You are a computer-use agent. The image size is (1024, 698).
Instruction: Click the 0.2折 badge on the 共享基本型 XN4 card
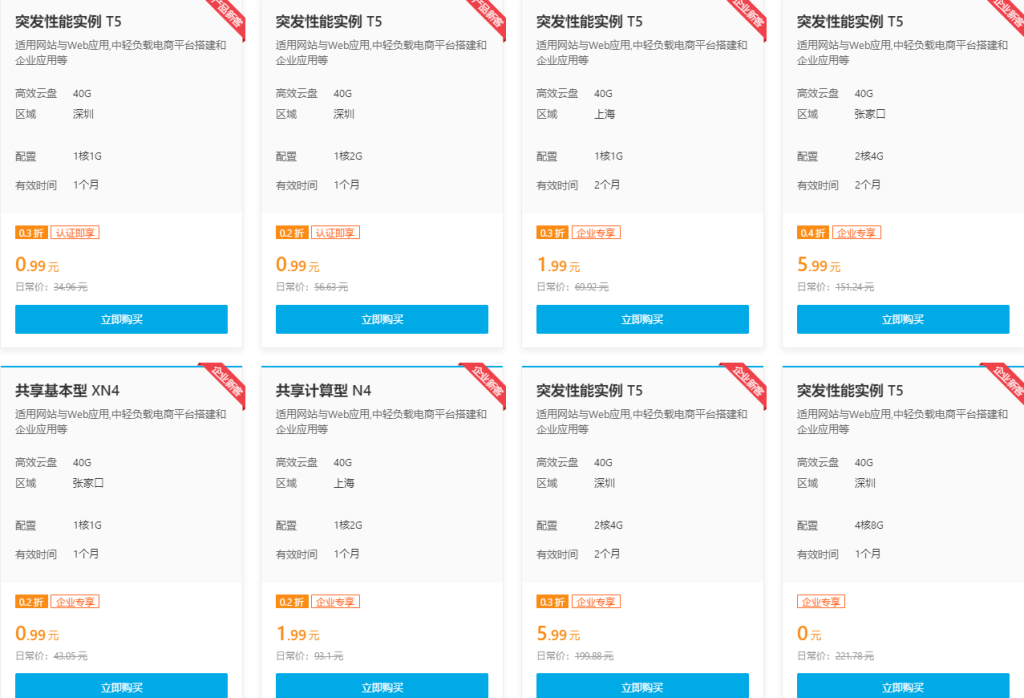pyautogui.click(x=30, y=602)
